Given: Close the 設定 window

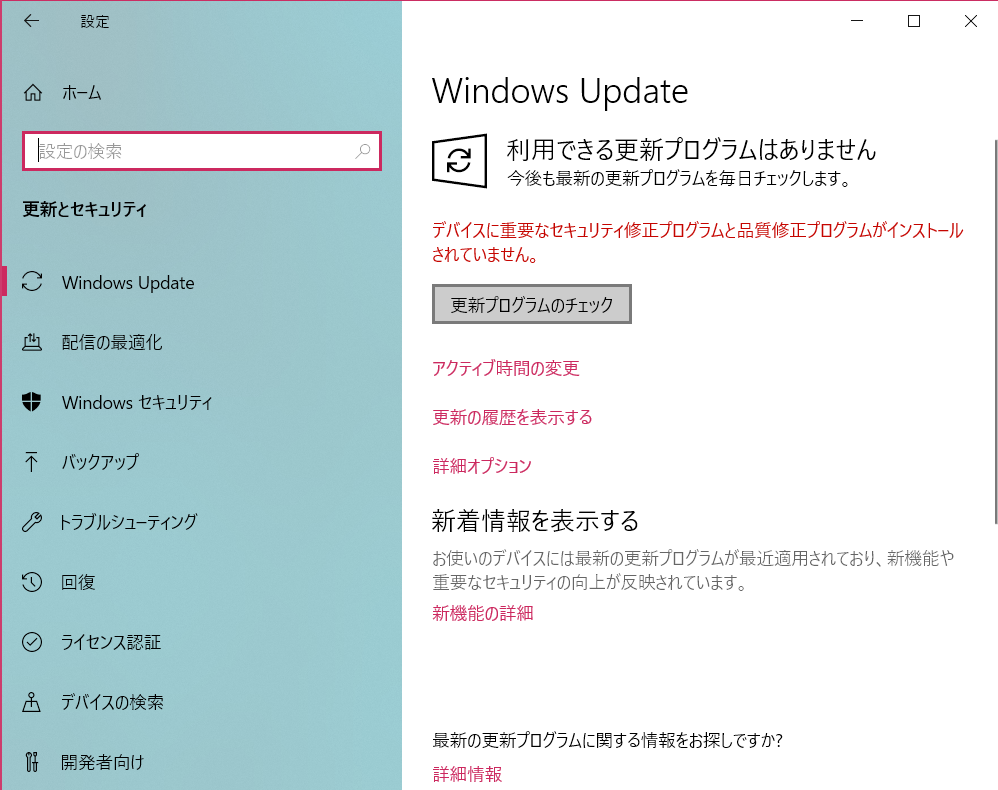Looking at the screenshot, I should pyautogui.click(x=970, y=21).
